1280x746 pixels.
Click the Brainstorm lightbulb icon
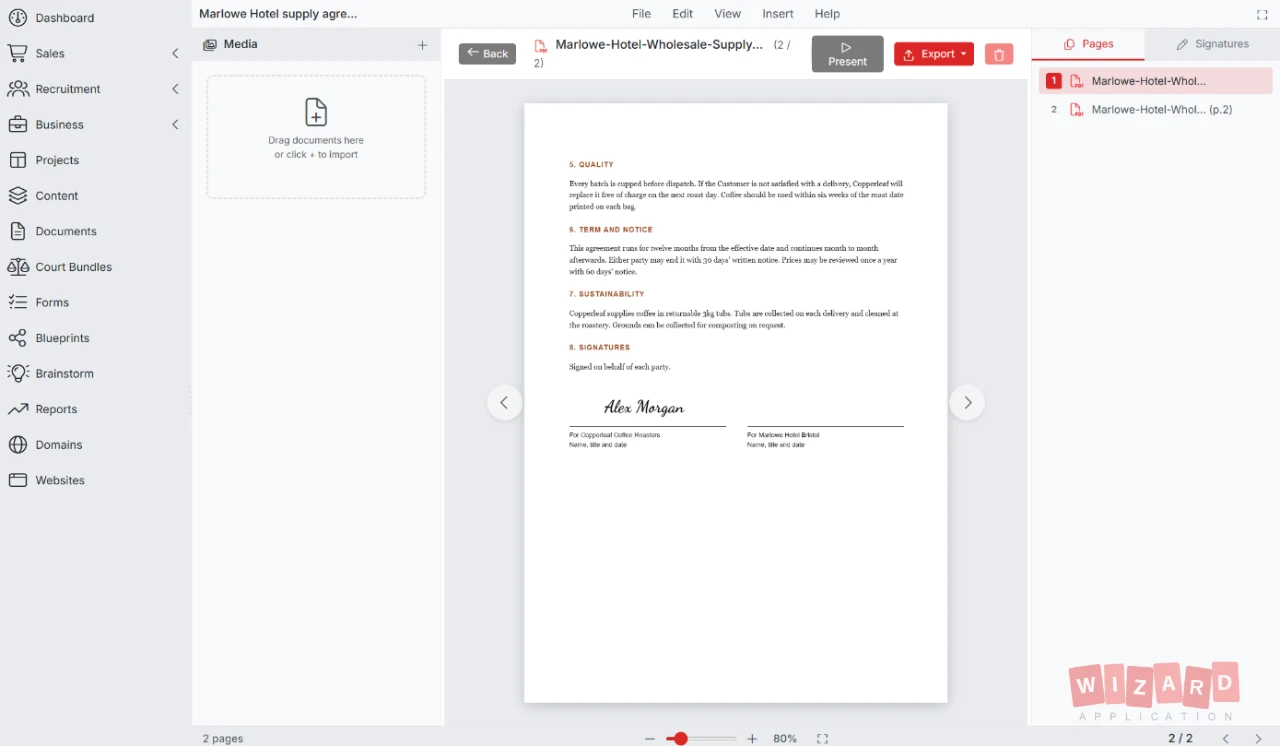pos(17,373)
